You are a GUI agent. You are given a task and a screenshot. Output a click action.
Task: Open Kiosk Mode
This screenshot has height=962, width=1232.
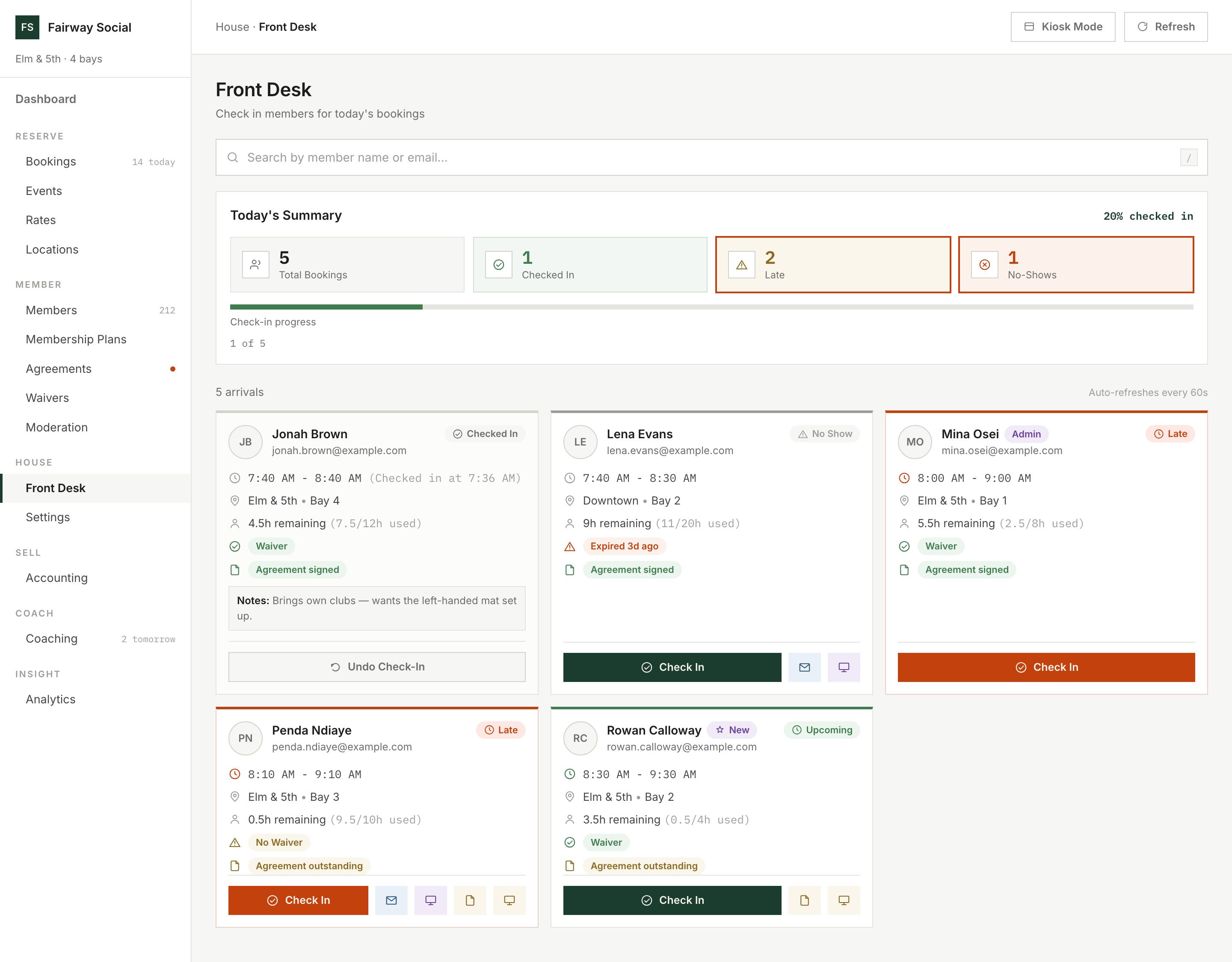(1063, 27)
